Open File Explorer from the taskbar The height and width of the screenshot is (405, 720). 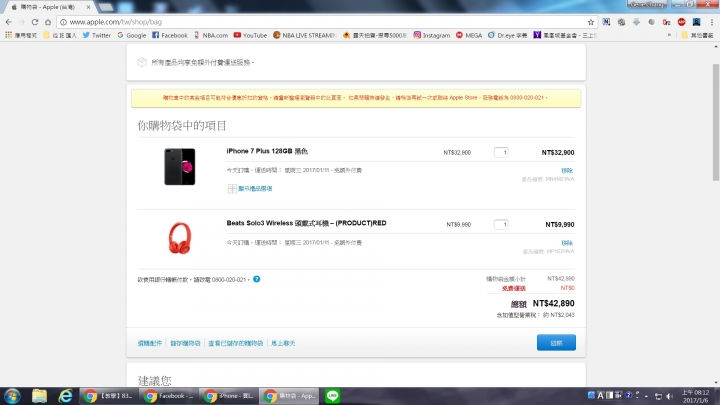click(39, 396)
